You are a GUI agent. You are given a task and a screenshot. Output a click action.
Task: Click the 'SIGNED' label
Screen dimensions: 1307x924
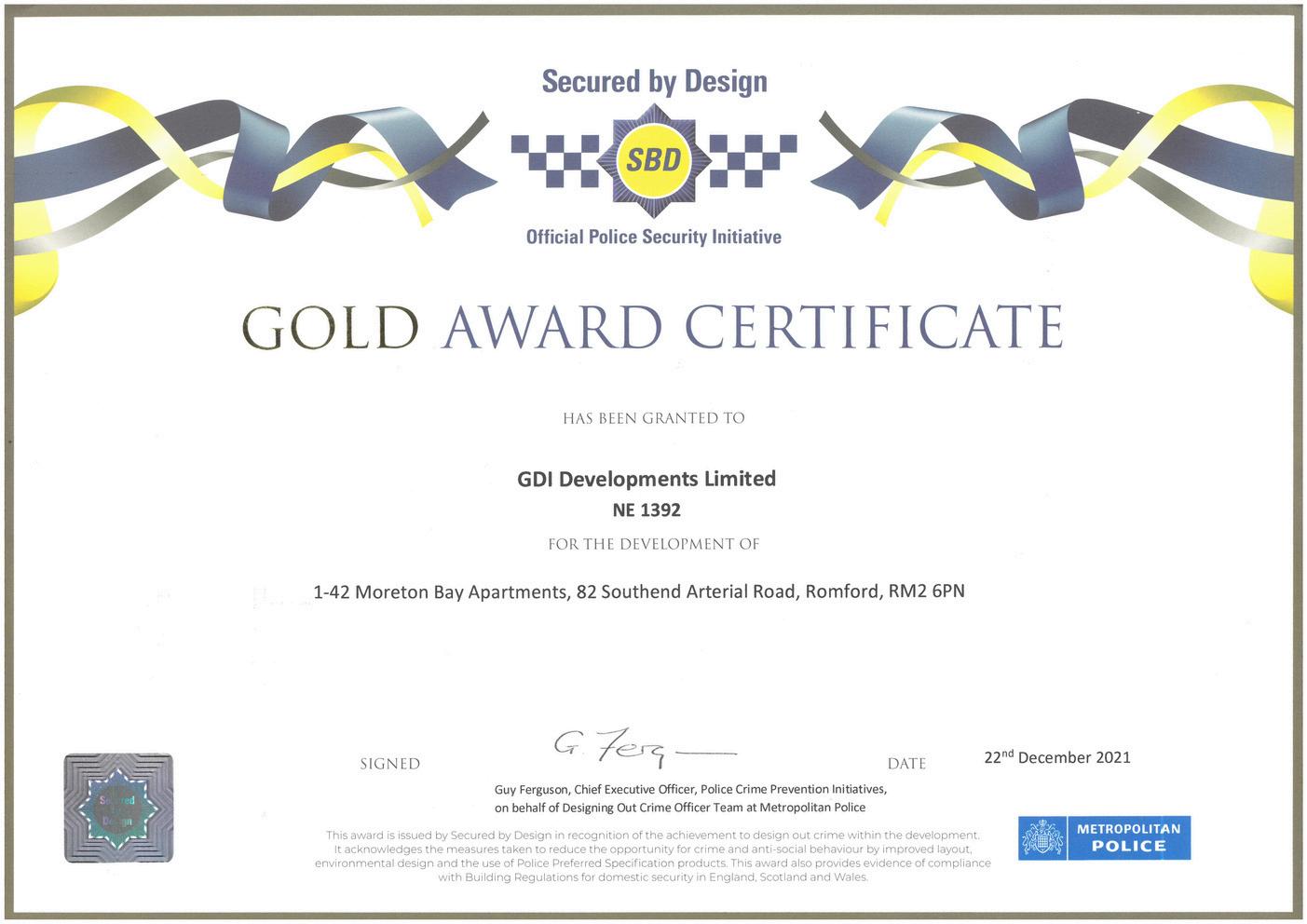click(x=390, y=764)
